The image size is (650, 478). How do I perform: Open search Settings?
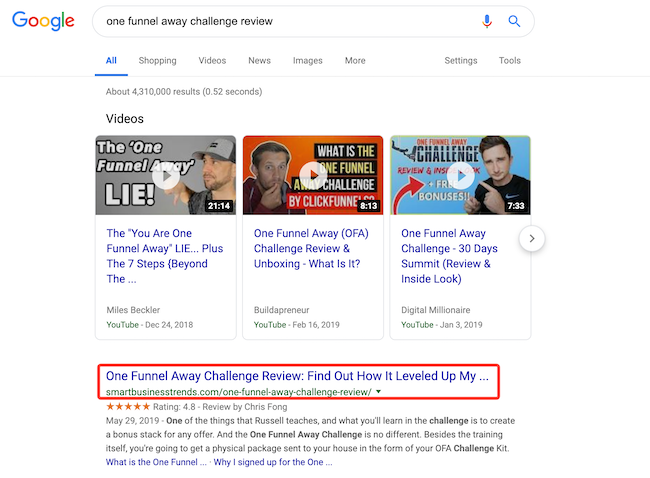click(x=461, y=61)
